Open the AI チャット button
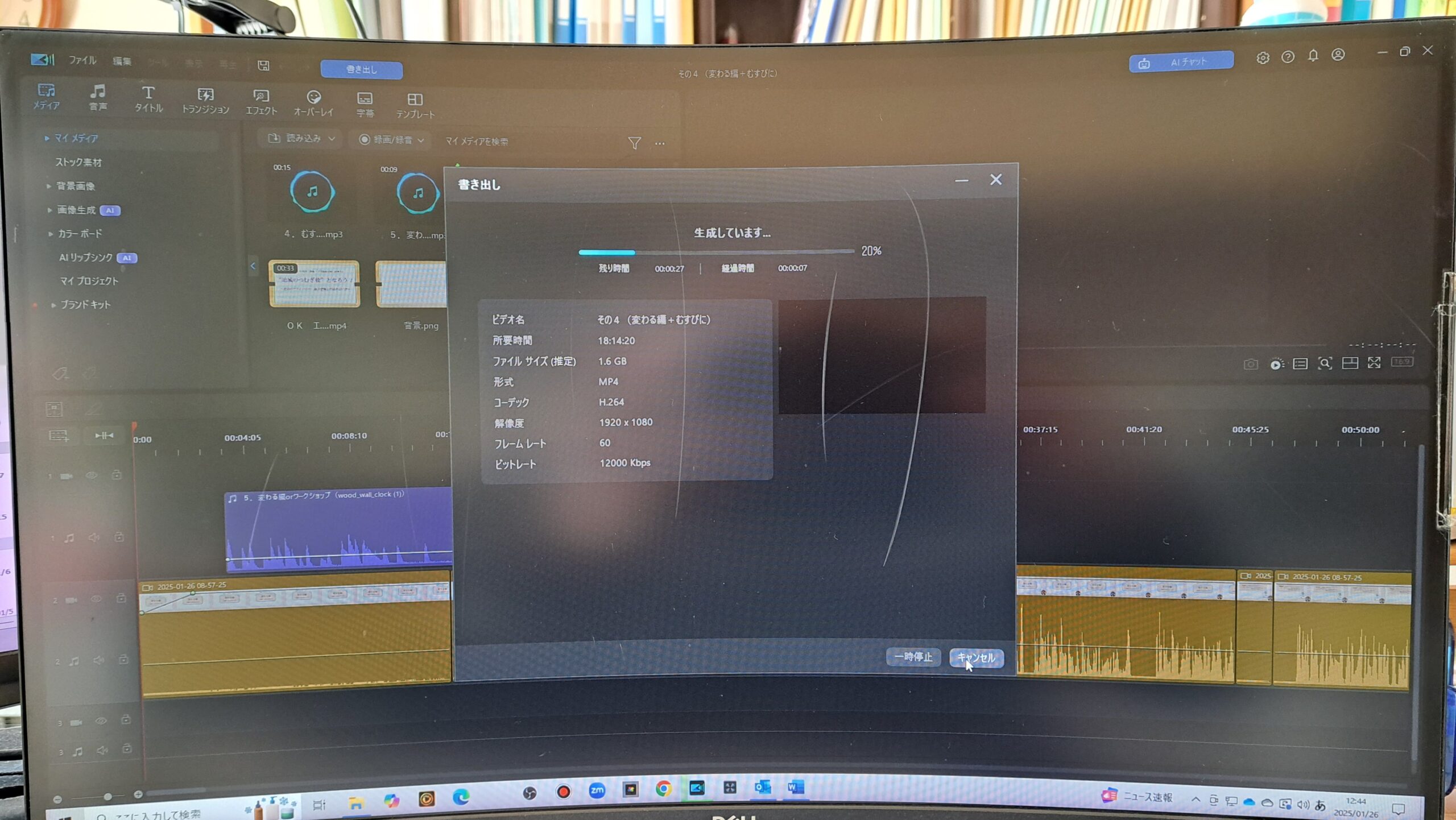Image resolution: width=1456 pixels, height=820 pixels. coord(1181,61)
